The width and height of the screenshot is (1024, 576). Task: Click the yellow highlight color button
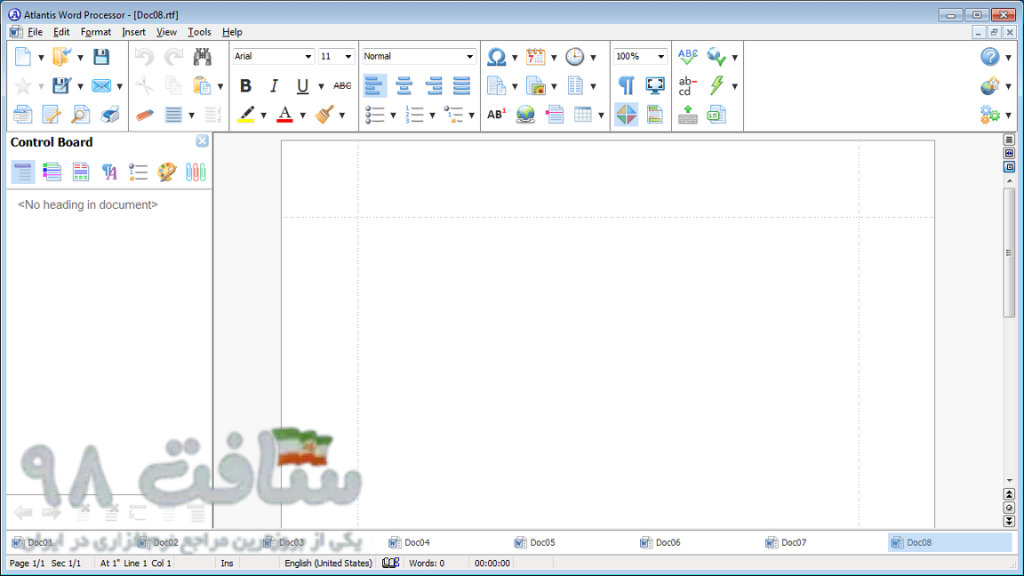click(246, 115)
